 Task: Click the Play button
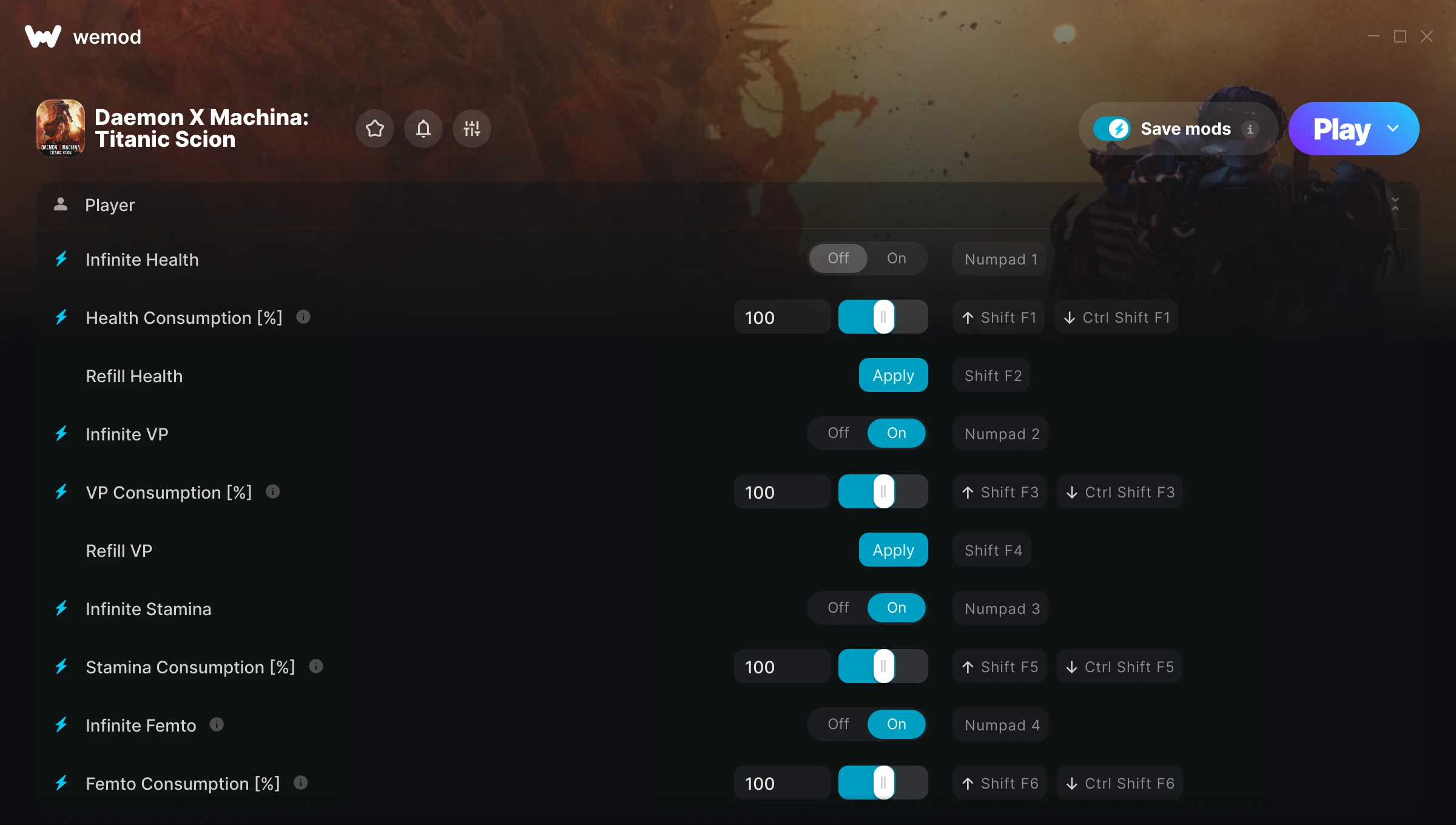1341,129
